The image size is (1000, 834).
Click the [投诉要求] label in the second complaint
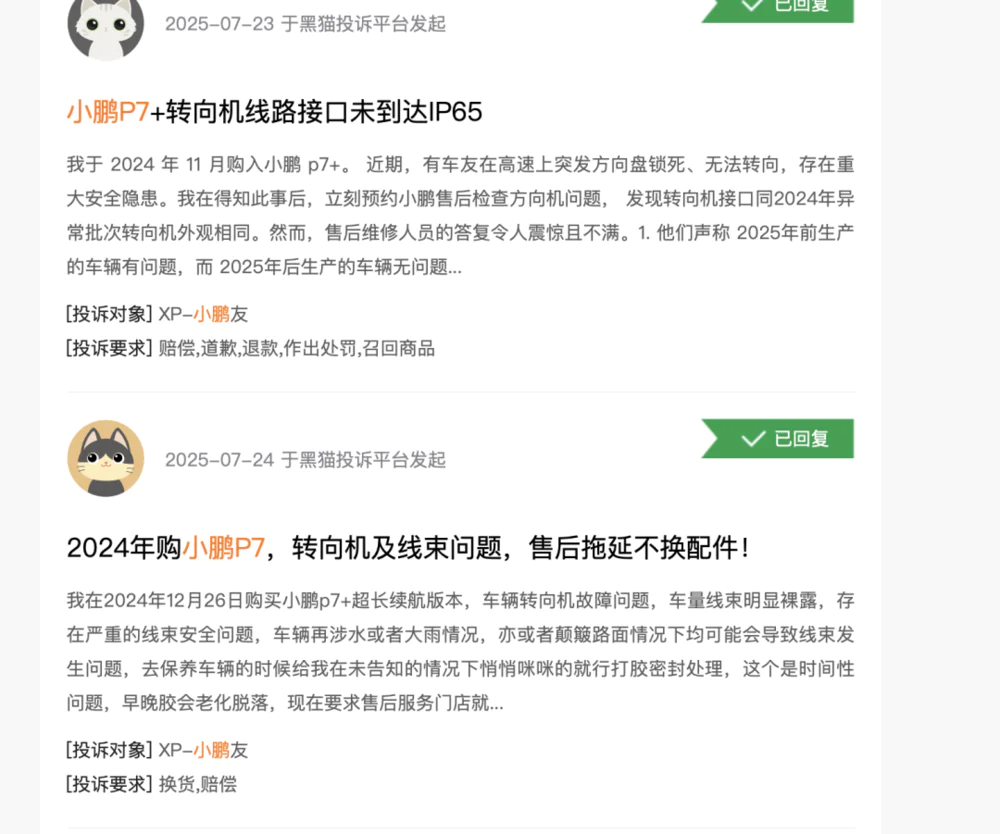tap(109, 784)
